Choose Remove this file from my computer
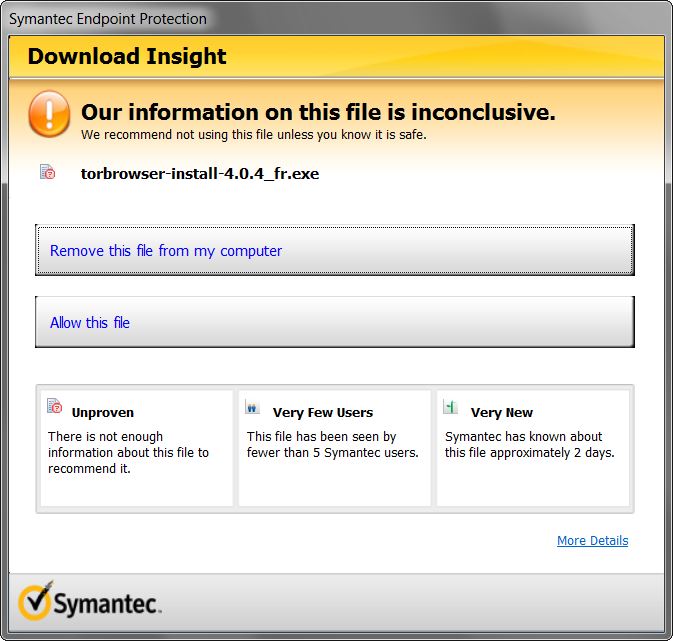Image resolution: width=673 pixels, height=641 pixels. 335,250
